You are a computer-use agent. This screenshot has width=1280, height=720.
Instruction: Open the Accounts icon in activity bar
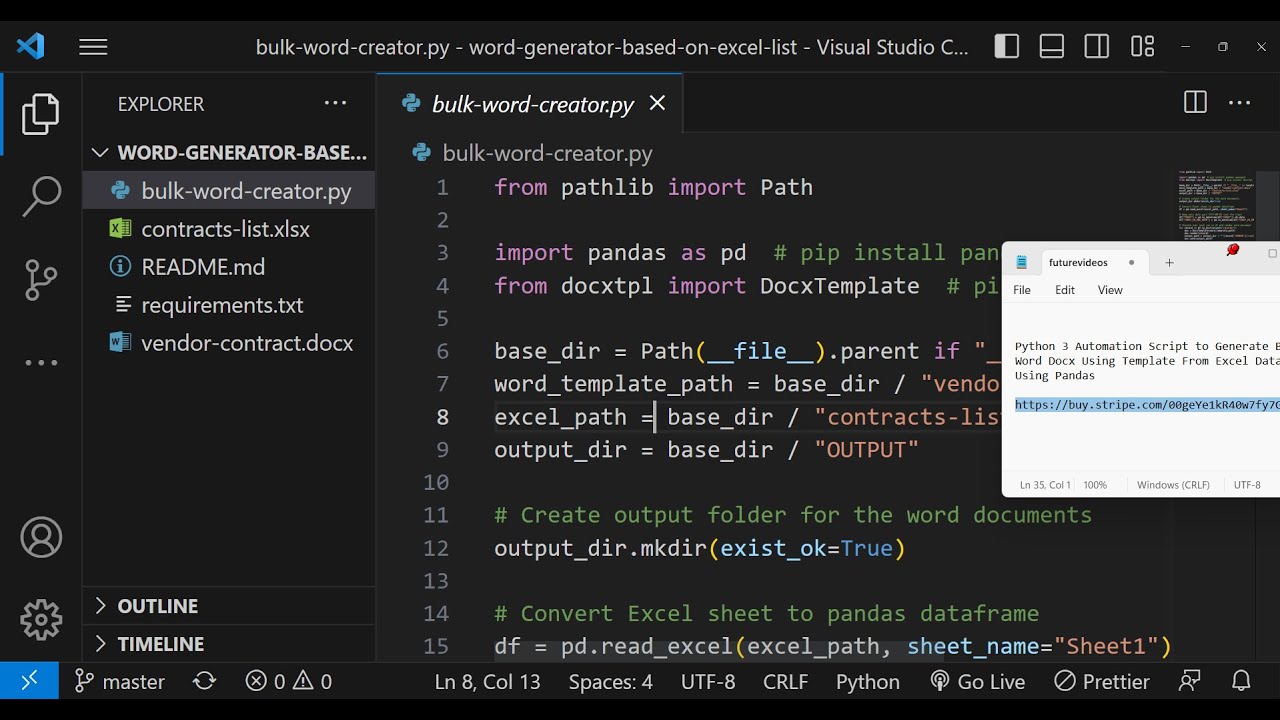(41, 538)
